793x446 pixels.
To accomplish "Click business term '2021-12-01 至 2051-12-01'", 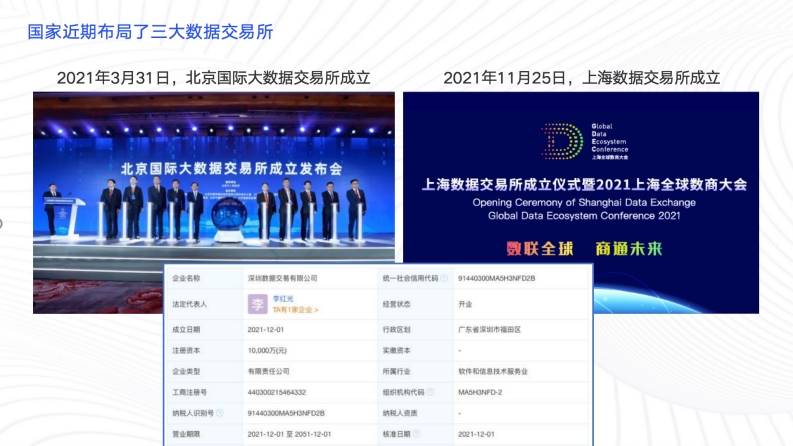I will [289, 434].
